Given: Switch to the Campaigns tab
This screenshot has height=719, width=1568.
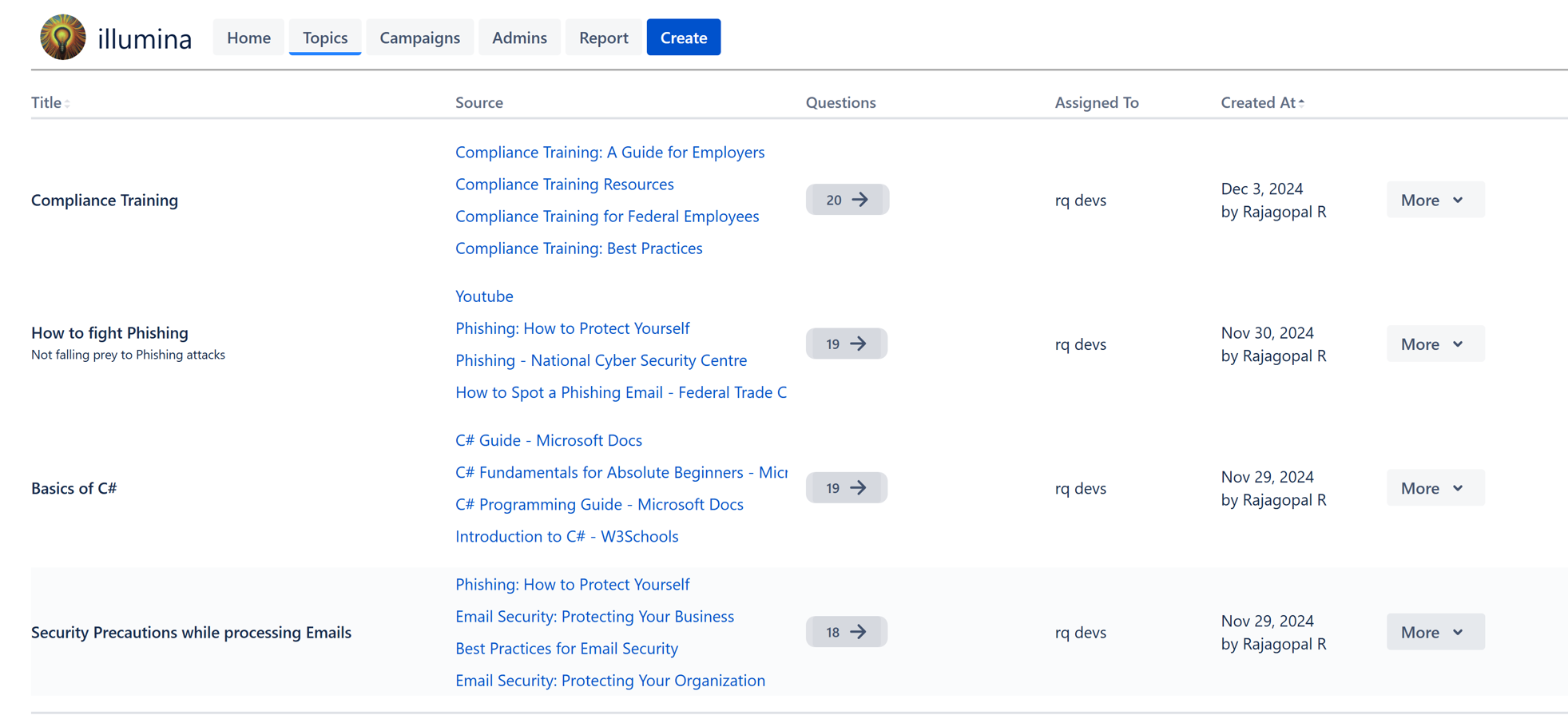Looking at the screenshot, I should [419, 38].
